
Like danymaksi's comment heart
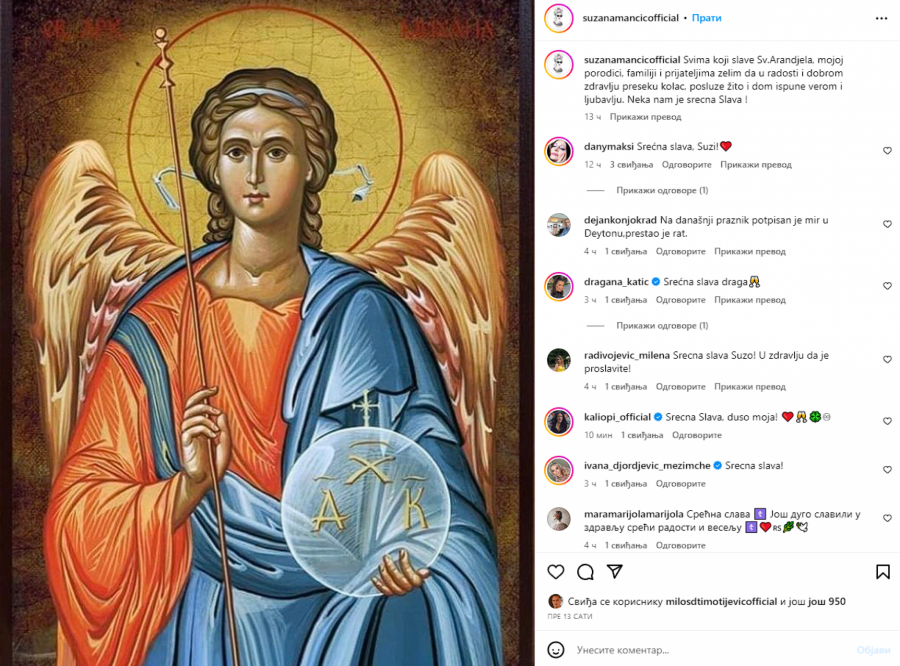[x=887, y=150]
